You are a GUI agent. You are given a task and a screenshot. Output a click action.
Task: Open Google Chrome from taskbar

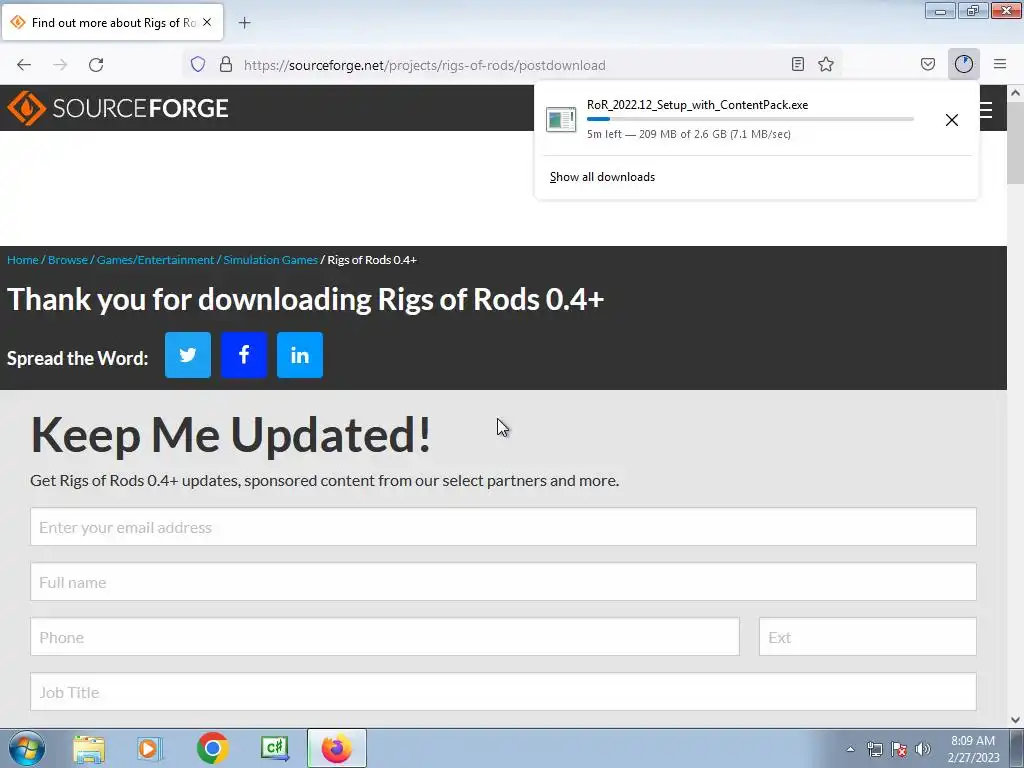212,748
